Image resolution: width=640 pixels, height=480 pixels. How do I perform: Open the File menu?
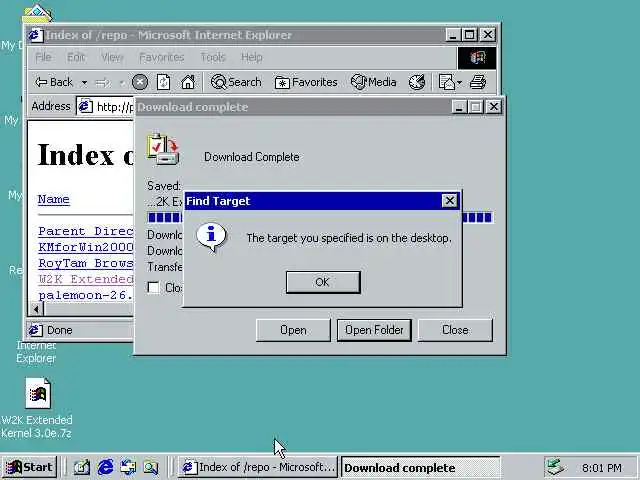(43, 57)
